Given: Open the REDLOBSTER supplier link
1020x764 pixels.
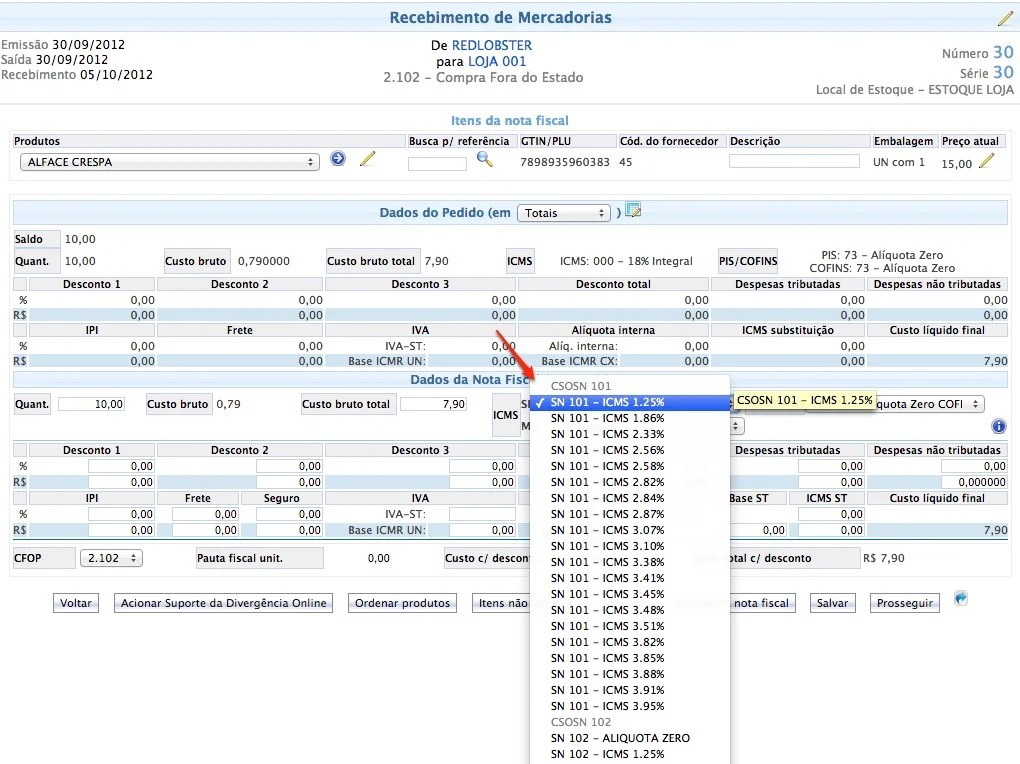Looking at the screenshot, I should tap(492, 45).
